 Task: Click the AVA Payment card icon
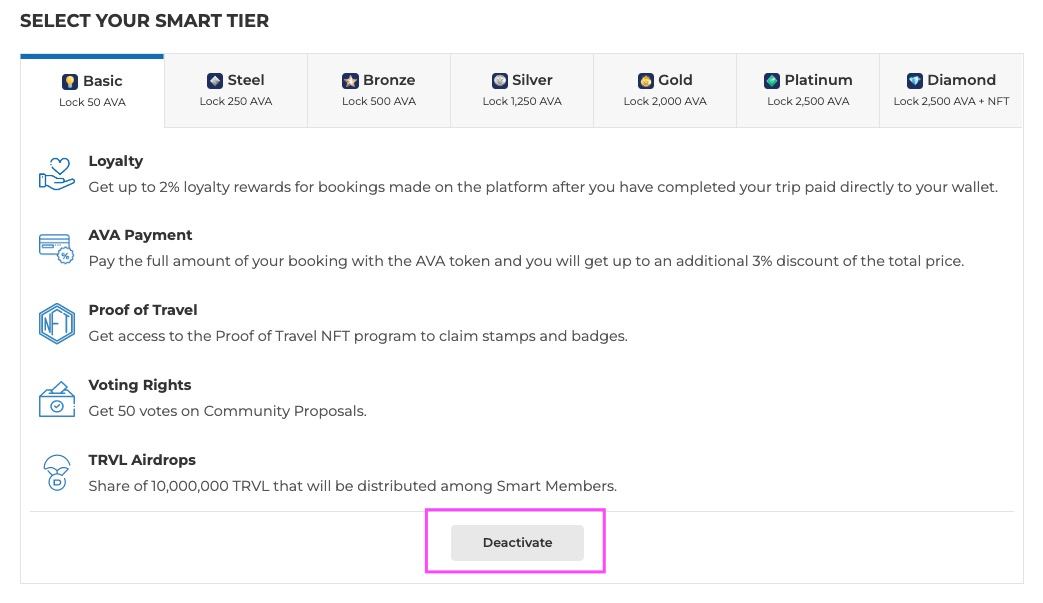pos(56,248)
